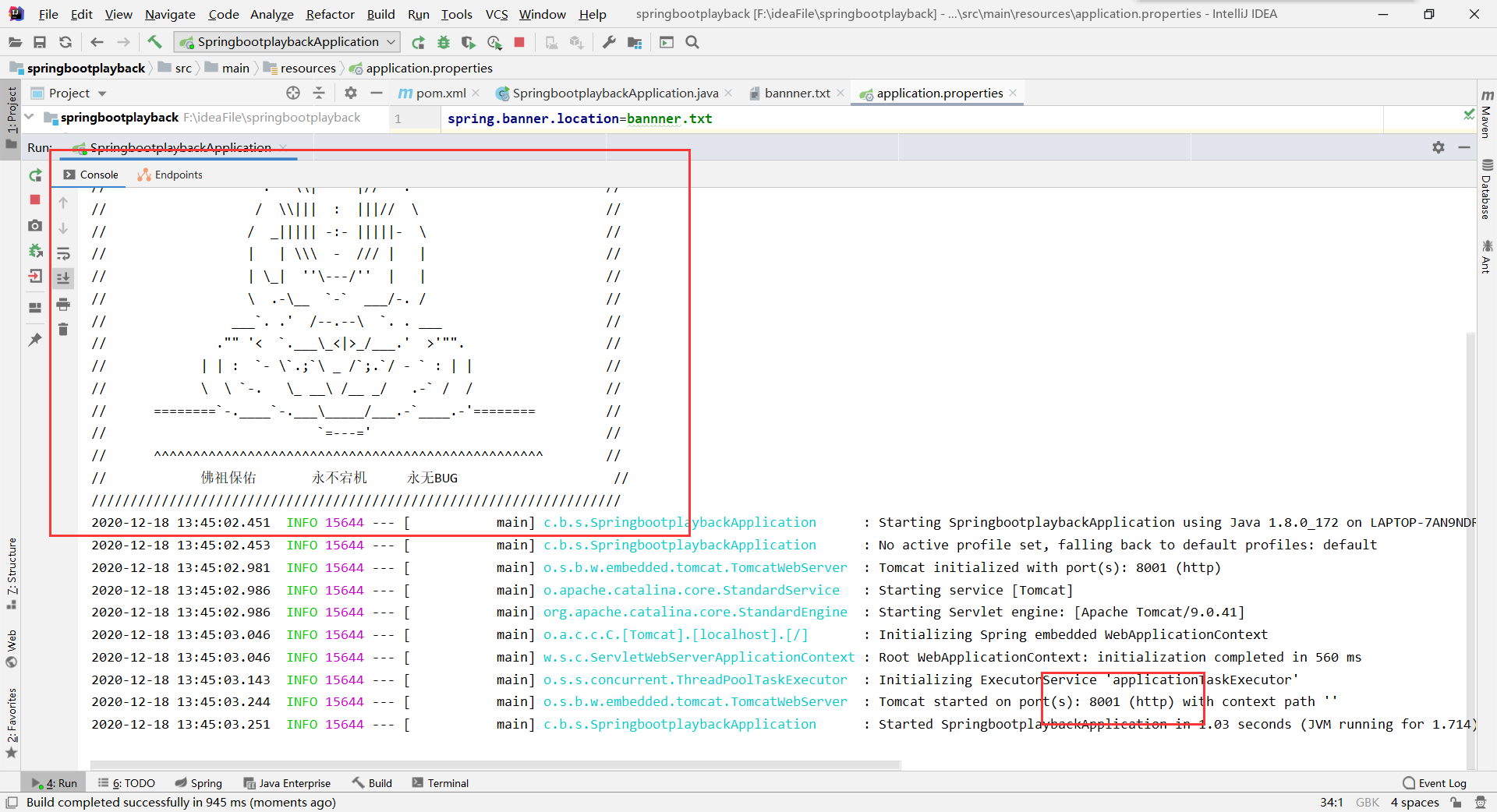Clear all console output with trash icon
Viewport: 1497px width, 812px height.
tap(63, 330)
